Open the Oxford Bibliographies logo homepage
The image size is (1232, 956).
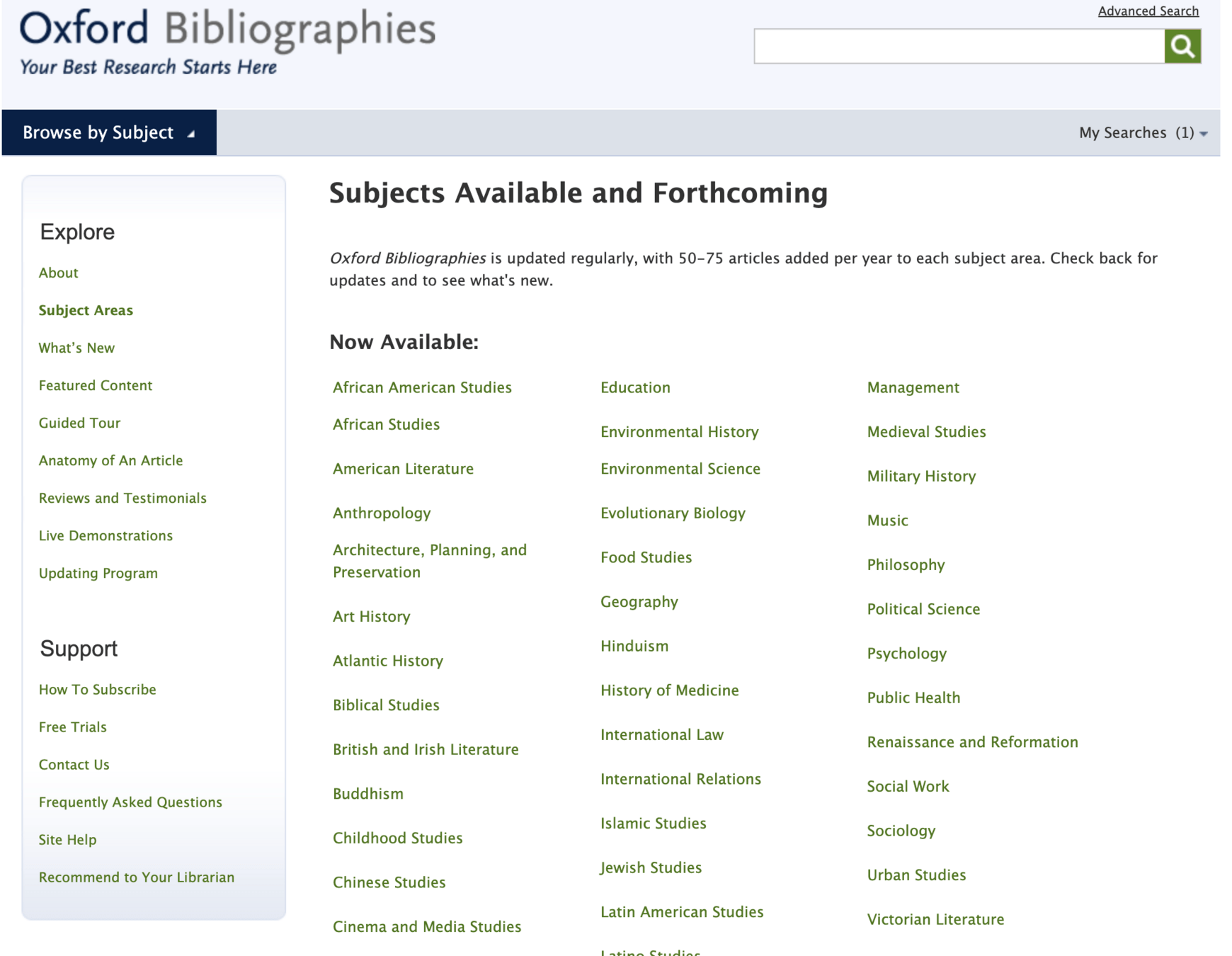(227, 41)
